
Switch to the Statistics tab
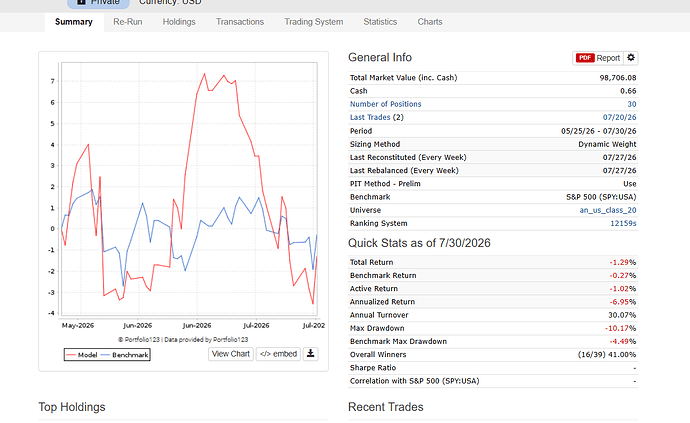tap(380, 22)
